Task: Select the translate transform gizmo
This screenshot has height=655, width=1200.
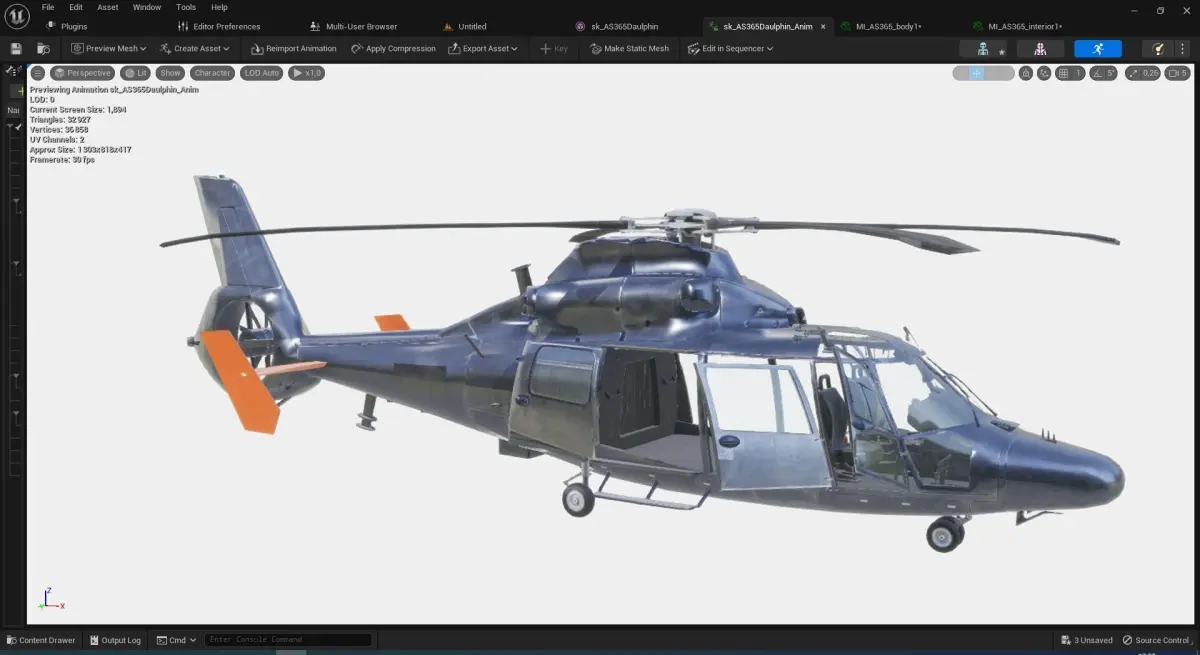Action: (x=976, y=73)
